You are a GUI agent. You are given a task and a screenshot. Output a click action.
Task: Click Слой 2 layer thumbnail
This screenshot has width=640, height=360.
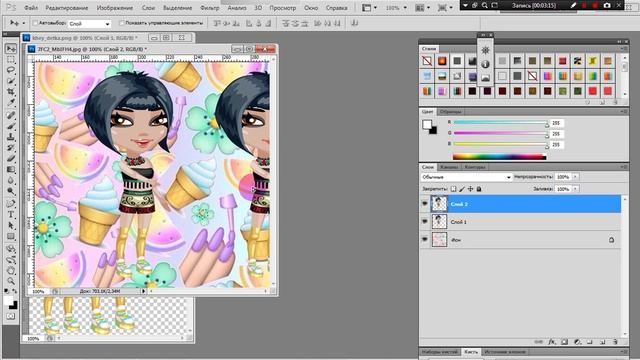pos(439,204)
